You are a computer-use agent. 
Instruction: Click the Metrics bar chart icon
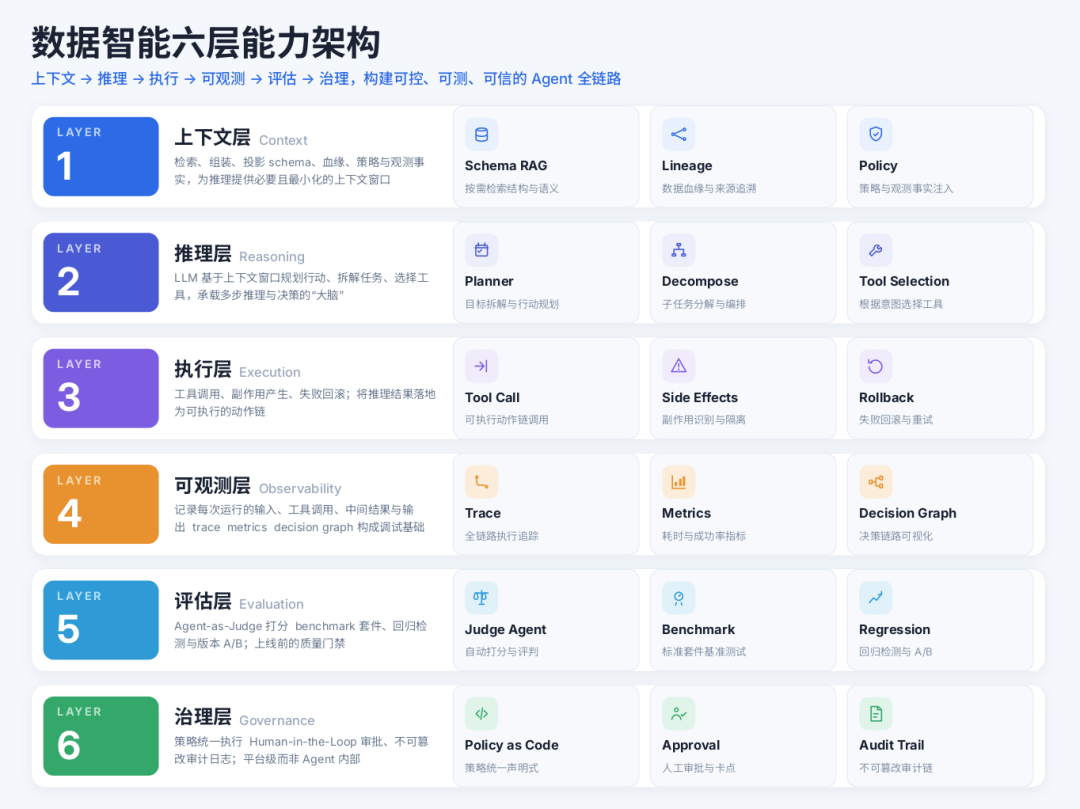(x=678, y=482)
